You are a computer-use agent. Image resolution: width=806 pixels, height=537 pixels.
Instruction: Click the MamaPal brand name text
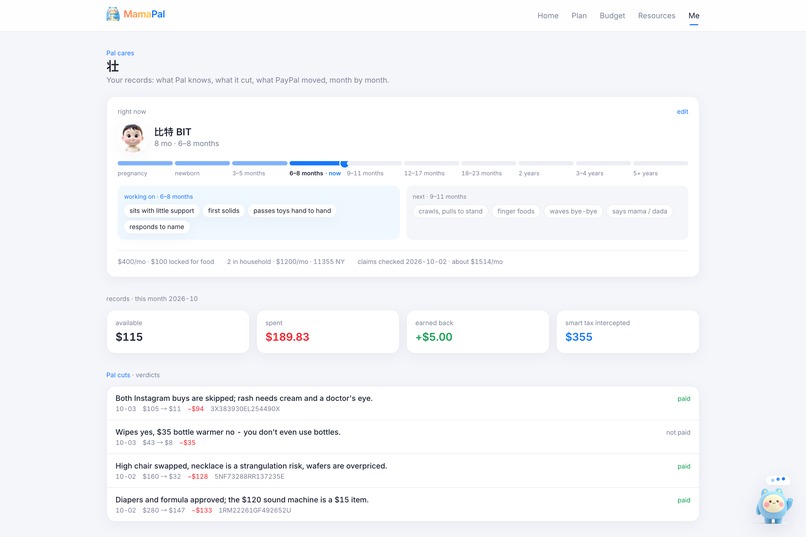coord(144,14)
